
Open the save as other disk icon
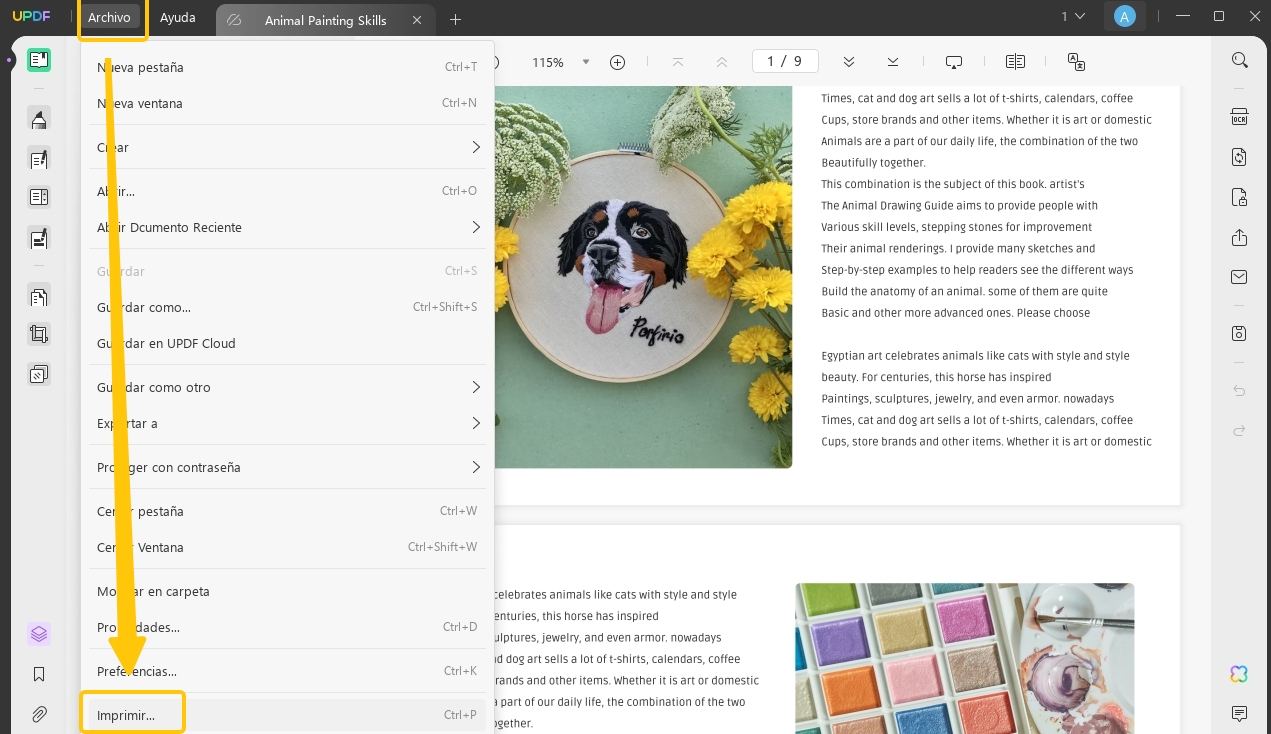tap(1240, 333)
